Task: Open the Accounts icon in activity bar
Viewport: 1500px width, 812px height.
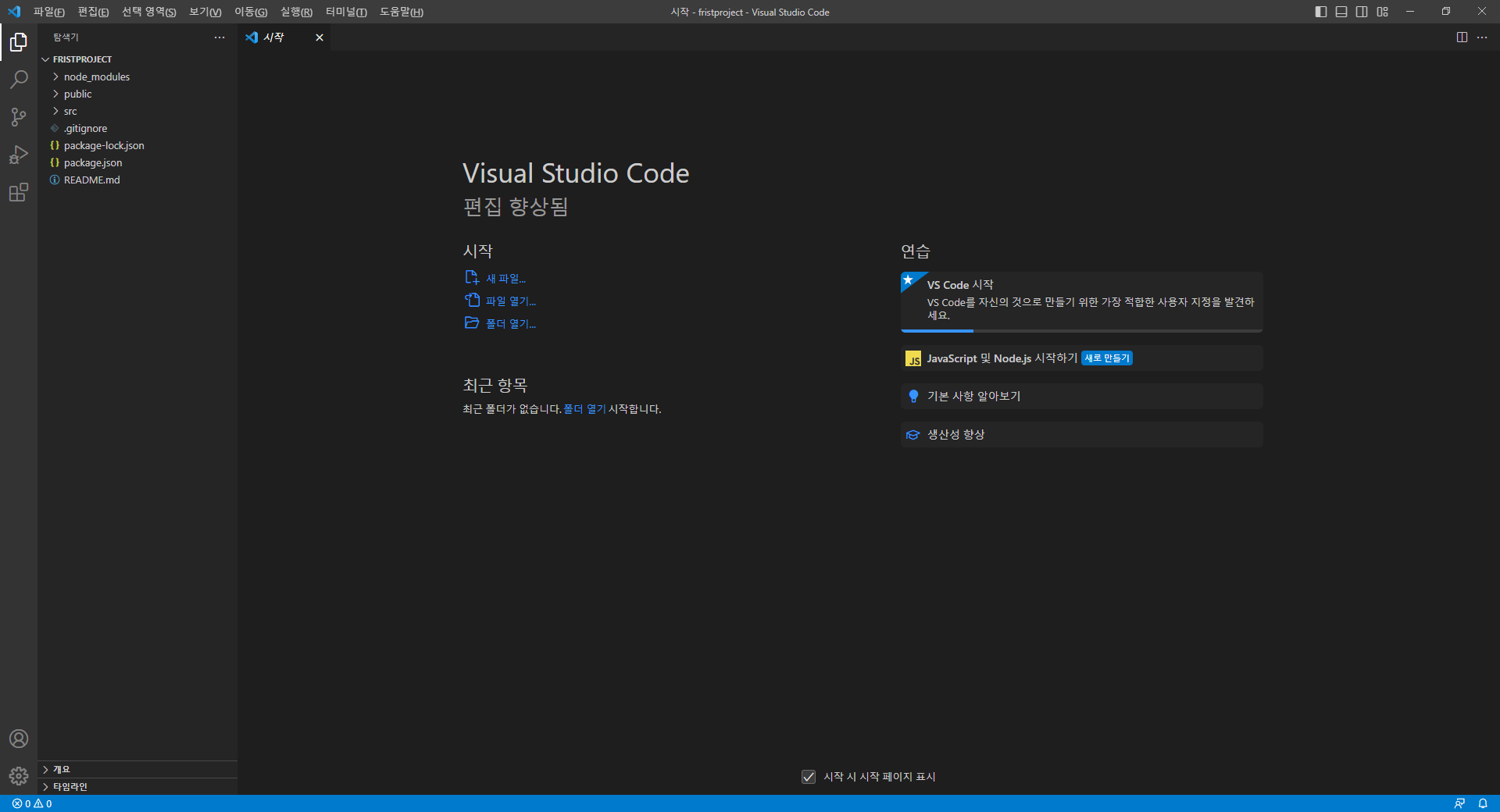Action: pyautogui.click(x=19, y=739)
